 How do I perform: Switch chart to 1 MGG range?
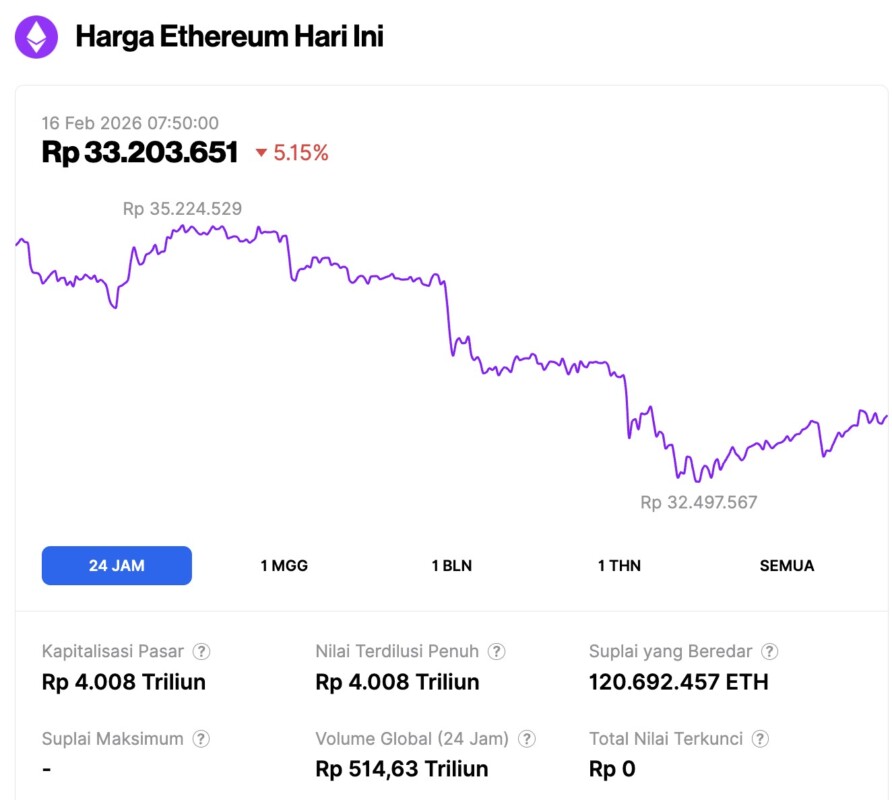click(x=284, y=565)
